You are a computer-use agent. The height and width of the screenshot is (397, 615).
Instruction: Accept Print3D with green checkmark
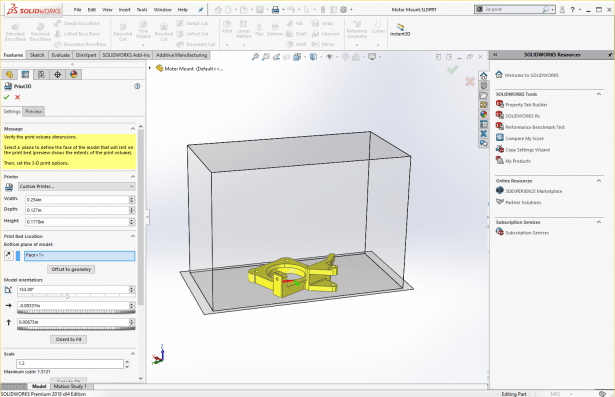pyautogui.click(x=6, y=97)
